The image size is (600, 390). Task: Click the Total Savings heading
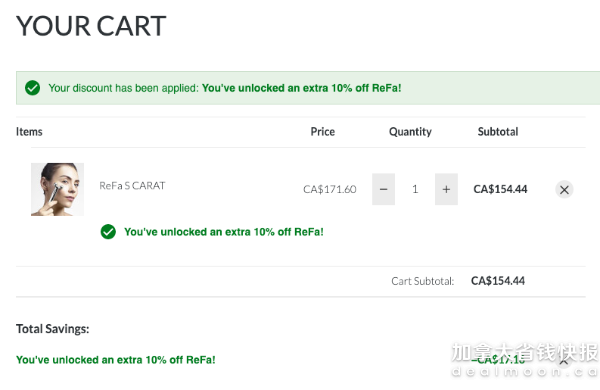(x=52, y=329)
